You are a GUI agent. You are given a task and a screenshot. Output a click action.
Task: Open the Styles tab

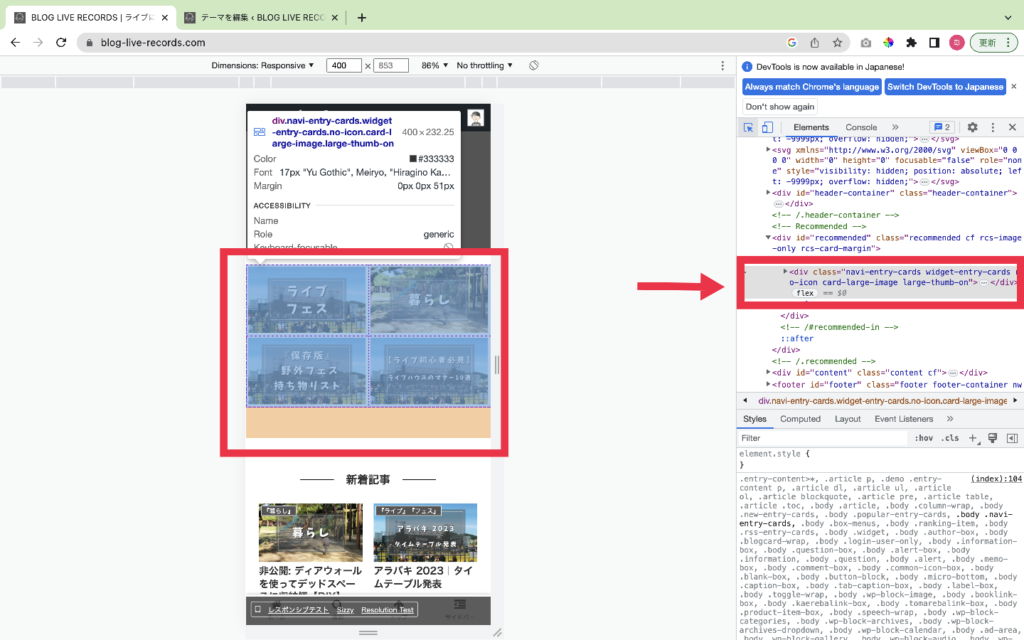point(754,419)
